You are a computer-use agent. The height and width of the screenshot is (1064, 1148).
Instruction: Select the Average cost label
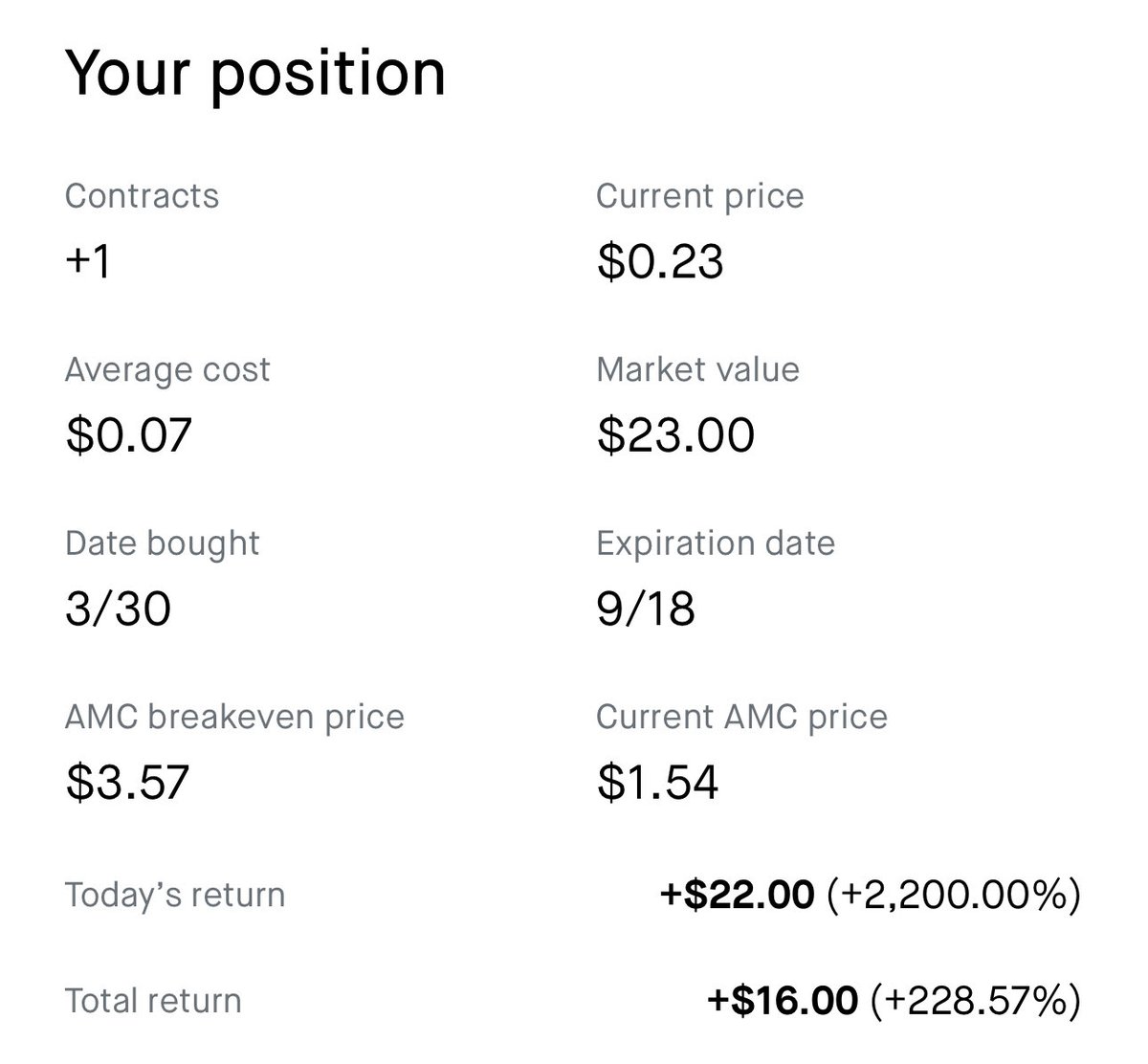click(167, 370)
